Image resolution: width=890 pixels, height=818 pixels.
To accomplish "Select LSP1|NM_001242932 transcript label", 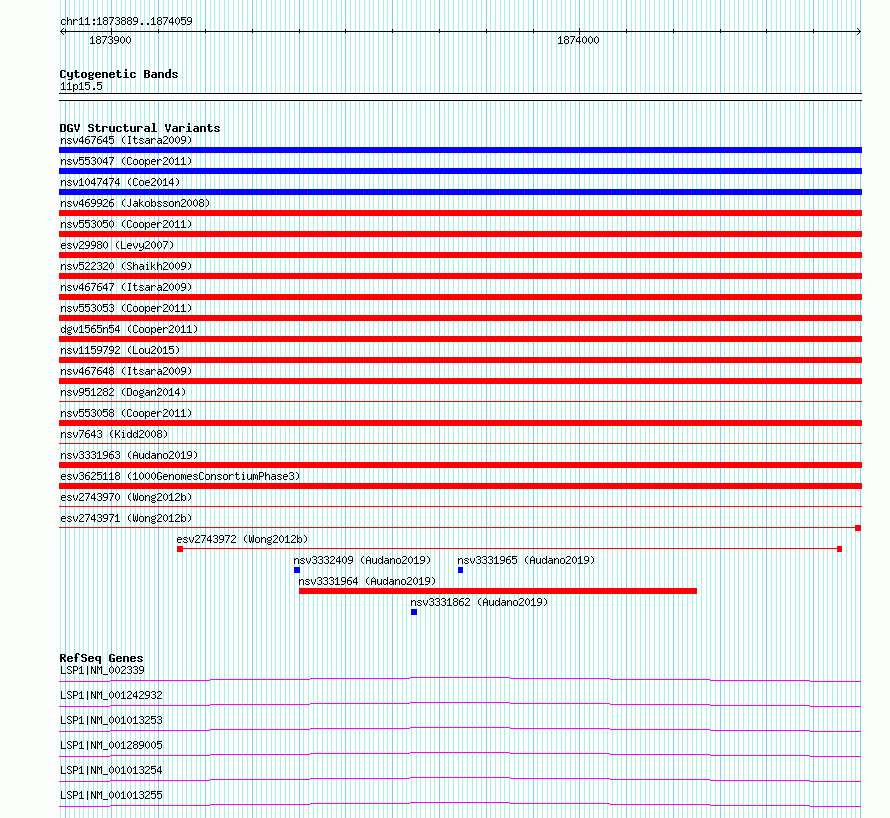I will click(111, 695).
